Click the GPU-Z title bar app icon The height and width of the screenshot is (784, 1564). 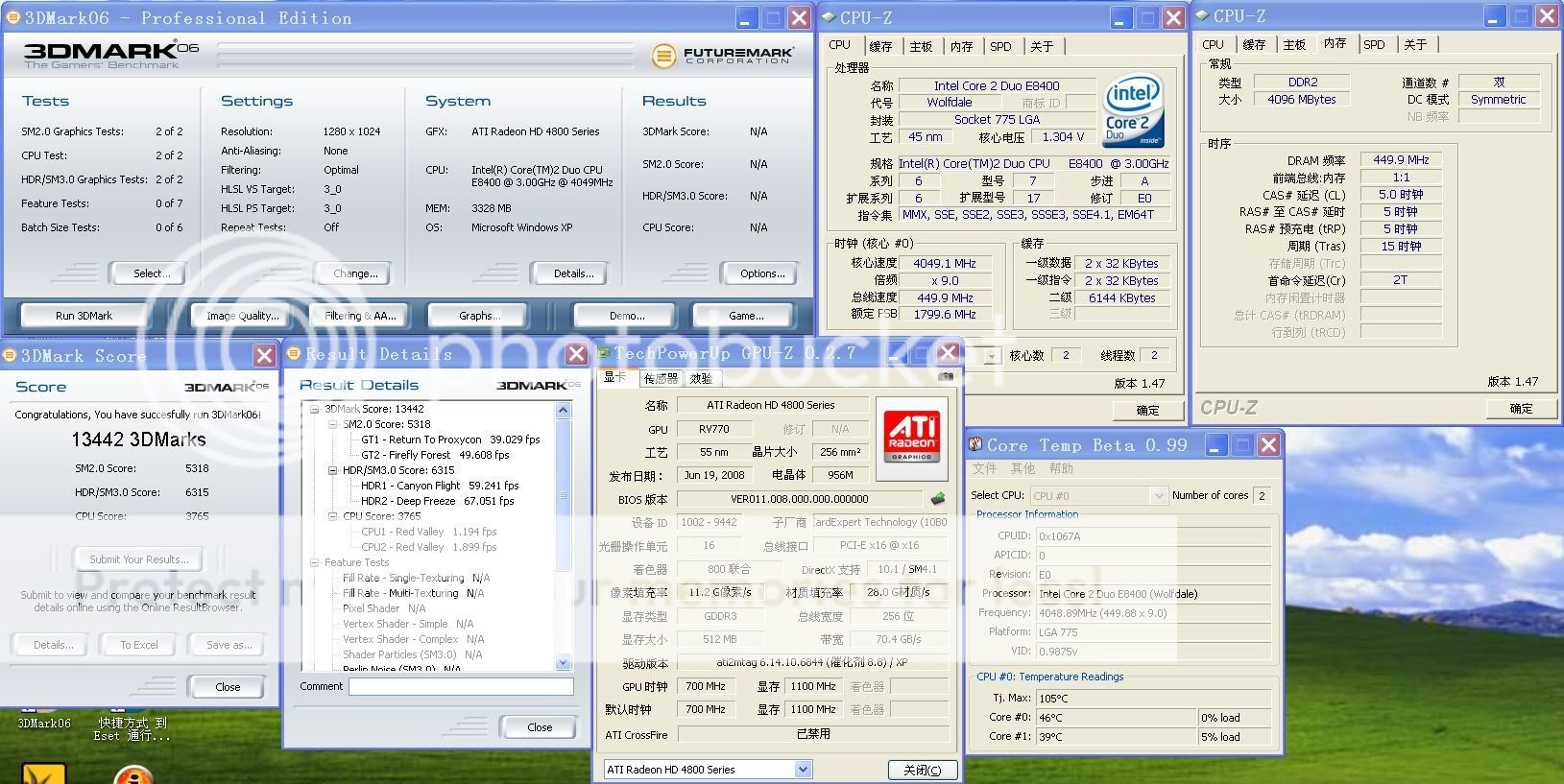tap(604, 353)
